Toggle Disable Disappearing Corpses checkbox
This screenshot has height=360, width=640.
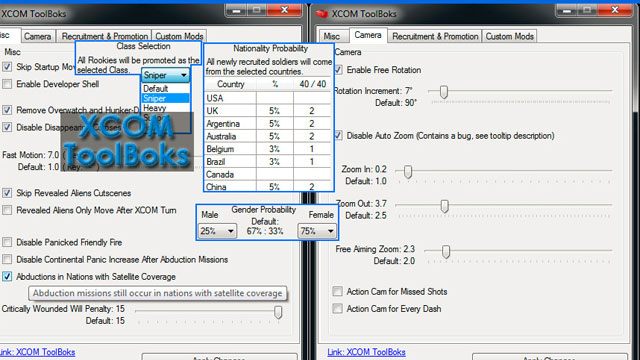pyautogui.click(x=7, y=127)
